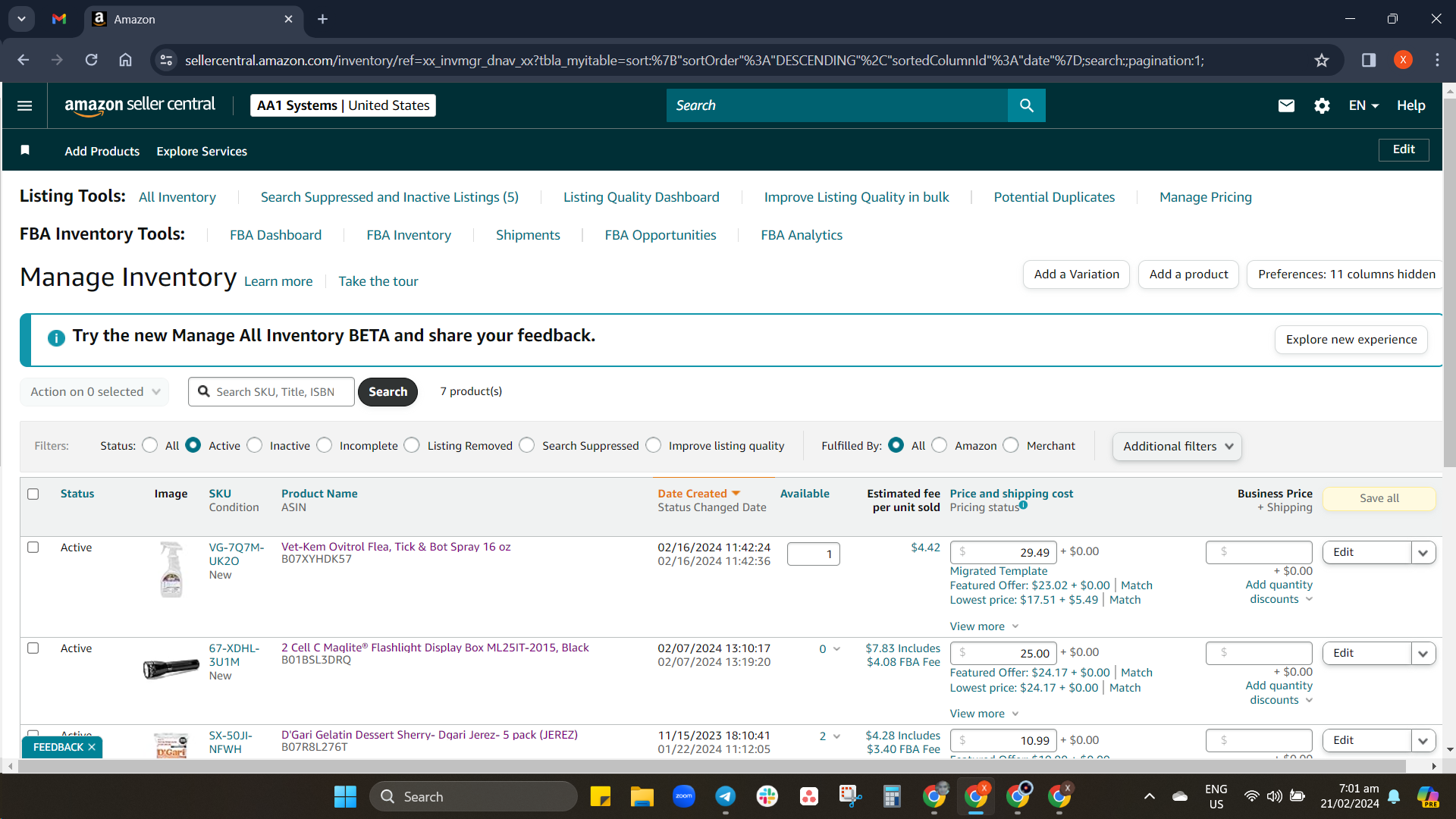Expand the Additional filters dropdown
The image size is (1456, 819).
point(1177,446)
